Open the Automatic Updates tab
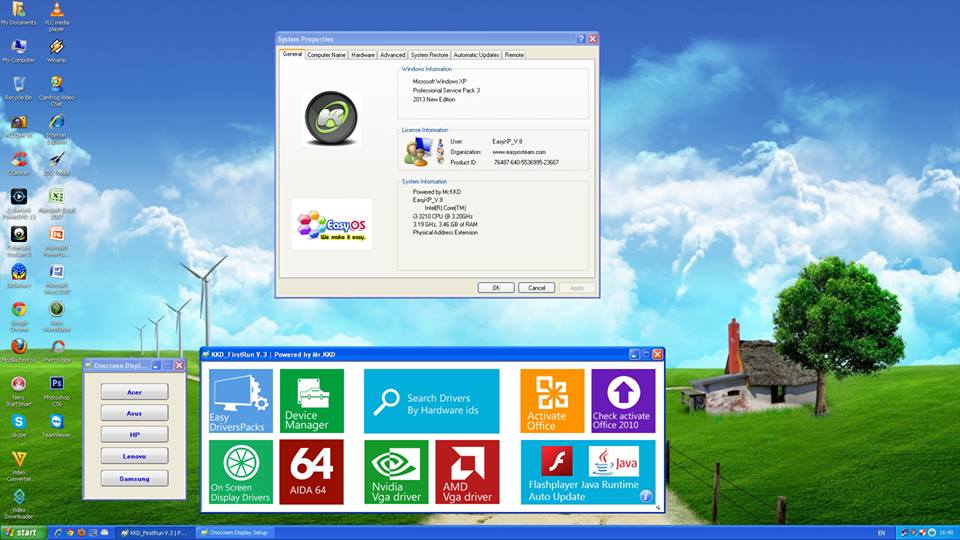 pyautogui.click(x=476, y=54)
